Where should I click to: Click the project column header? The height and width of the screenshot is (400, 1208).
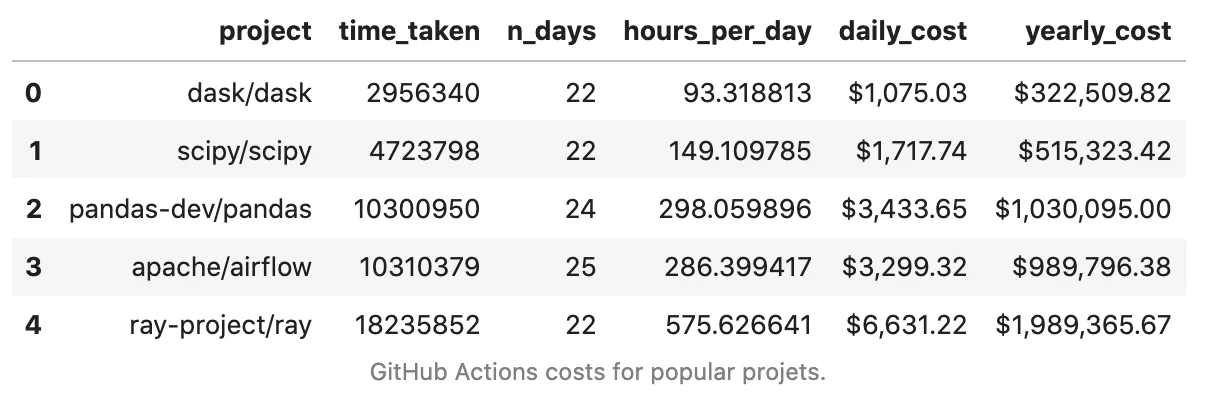(265, 32)
